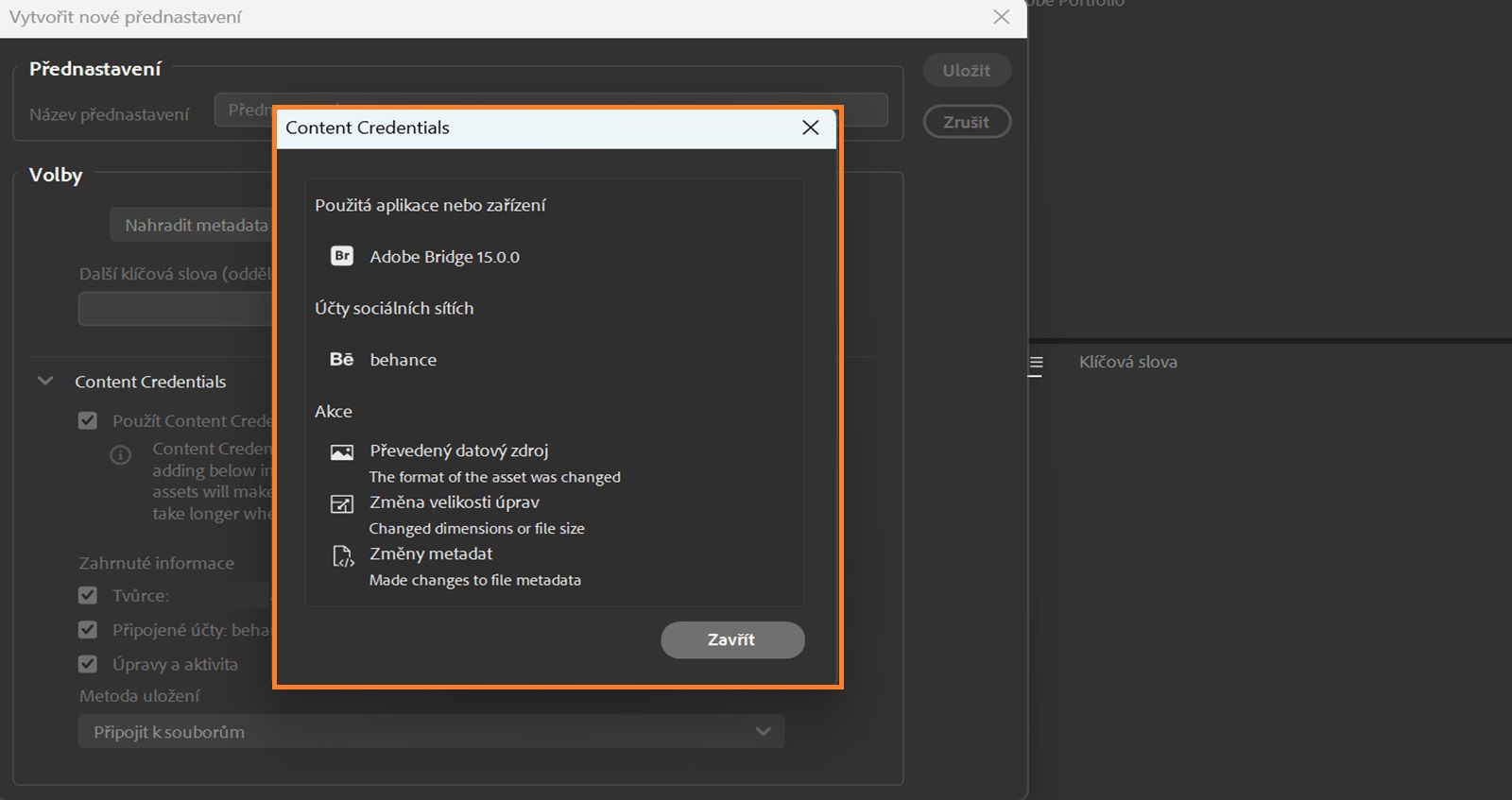
Task: Click the Behance Bē logo icon
Action: coord(341,360)
